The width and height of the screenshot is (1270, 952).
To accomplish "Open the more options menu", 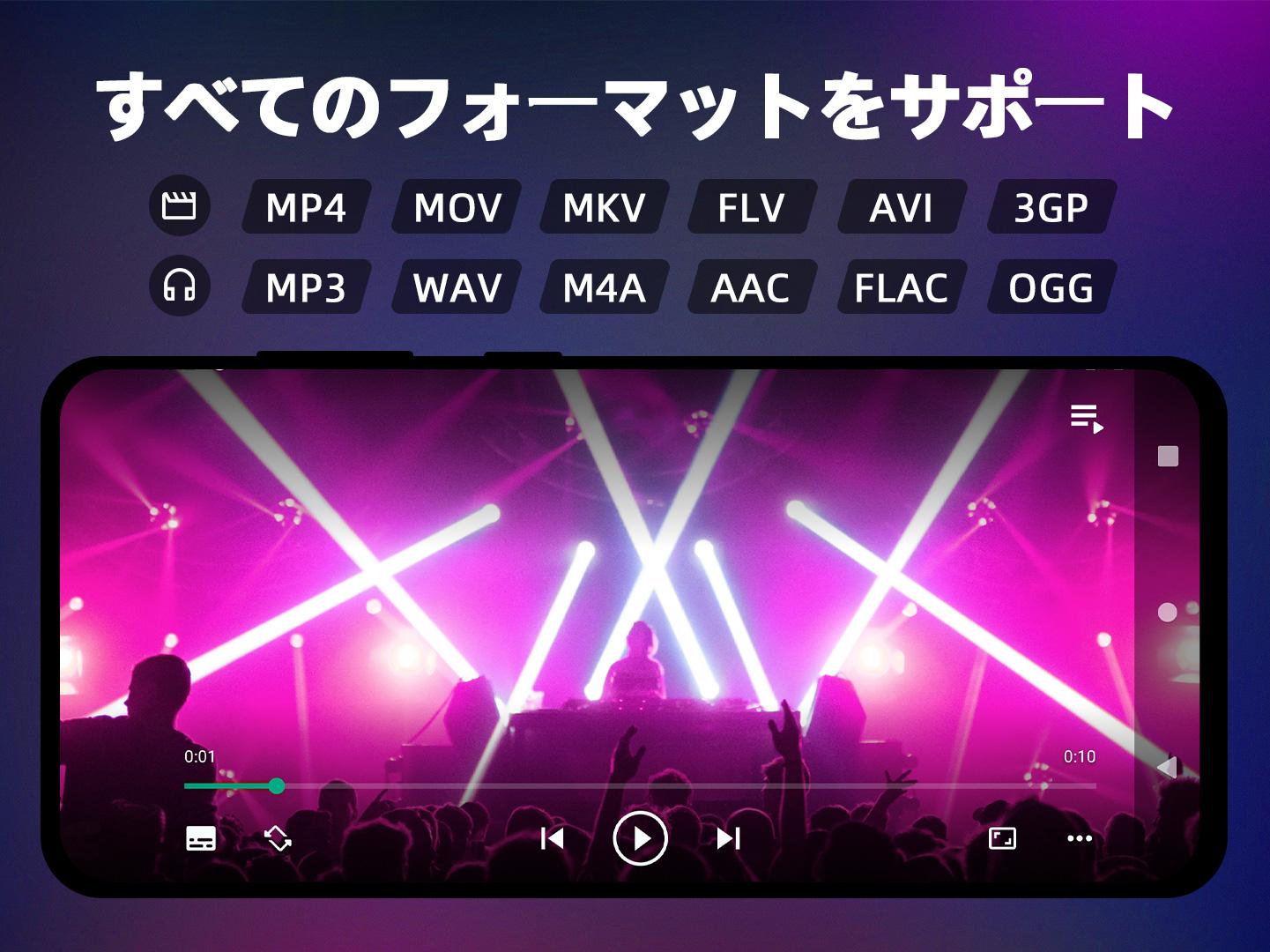I will pyautogui.click(x=1080, y=838).
